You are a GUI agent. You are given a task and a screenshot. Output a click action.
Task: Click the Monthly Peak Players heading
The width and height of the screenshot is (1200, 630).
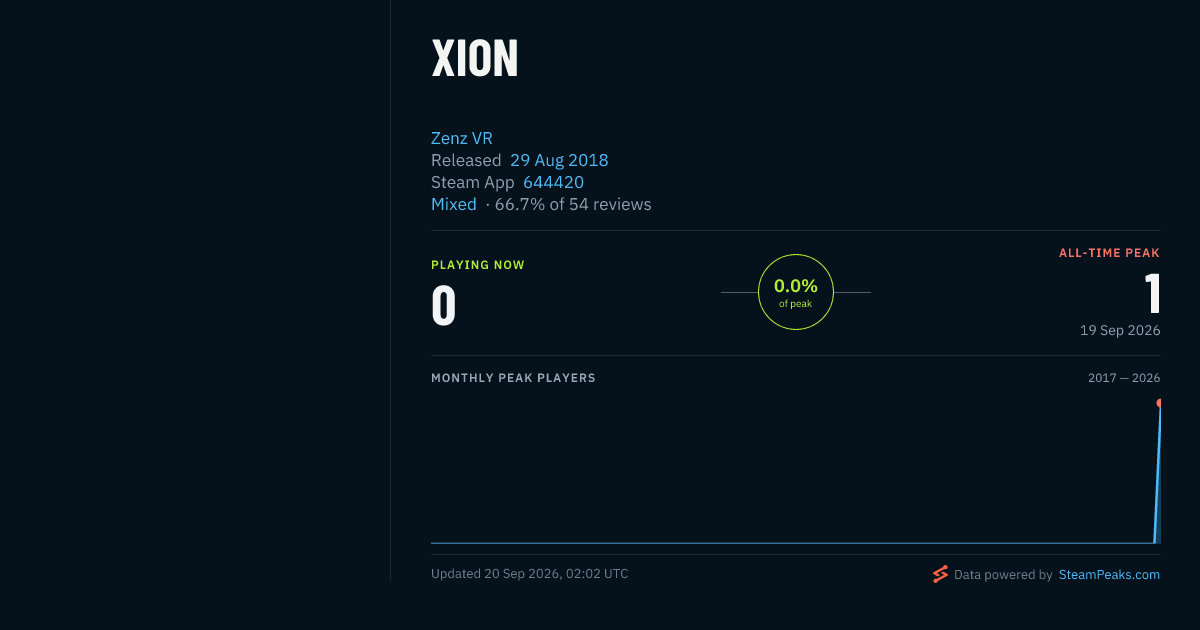513,378
